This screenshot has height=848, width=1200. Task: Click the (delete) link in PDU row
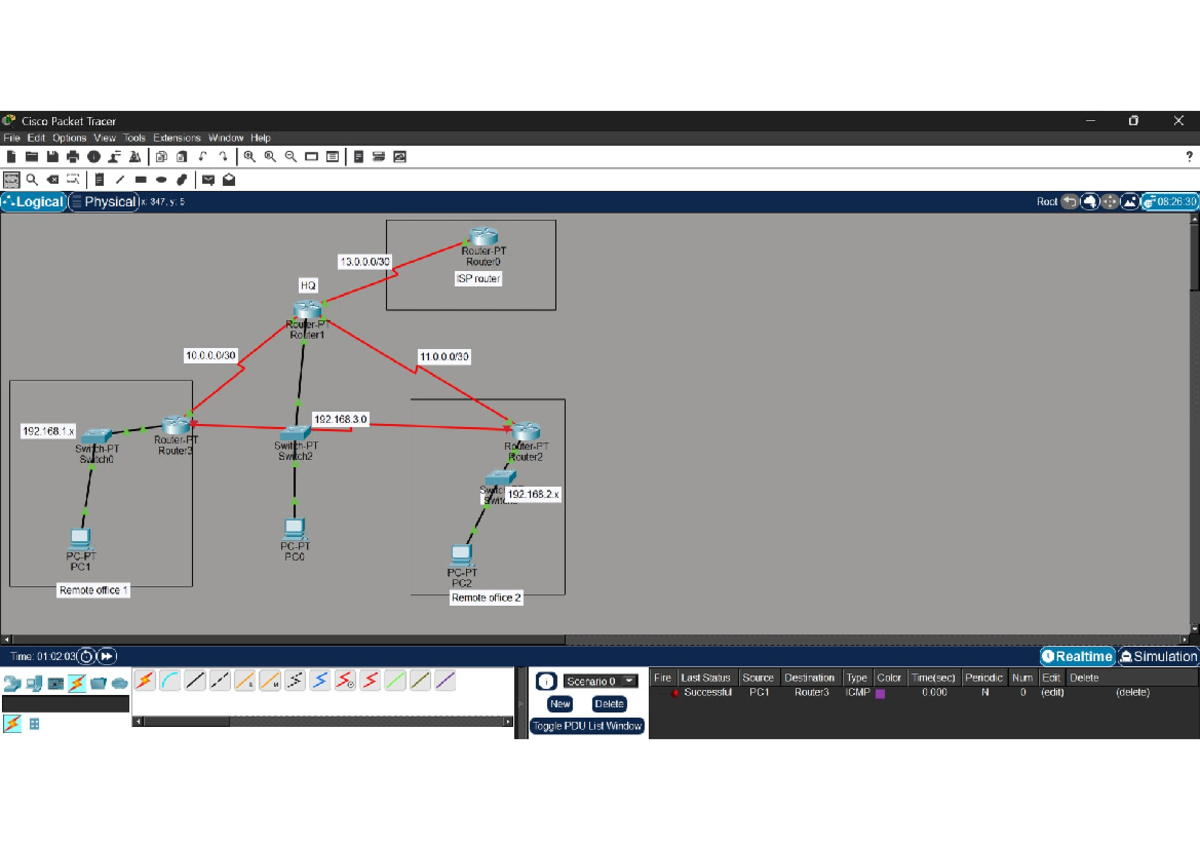[x=1133, y=692]
